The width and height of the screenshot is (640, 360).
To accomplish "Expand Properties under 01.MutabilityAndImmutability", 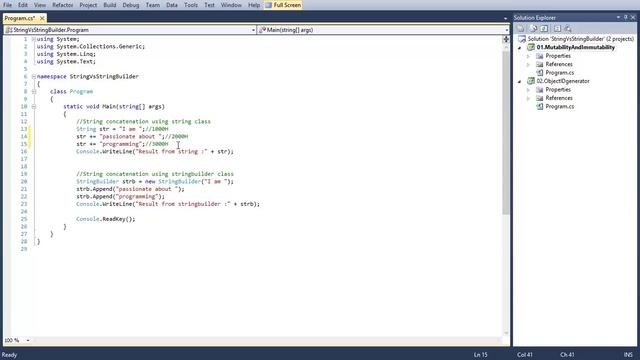I will click(529, 56).
